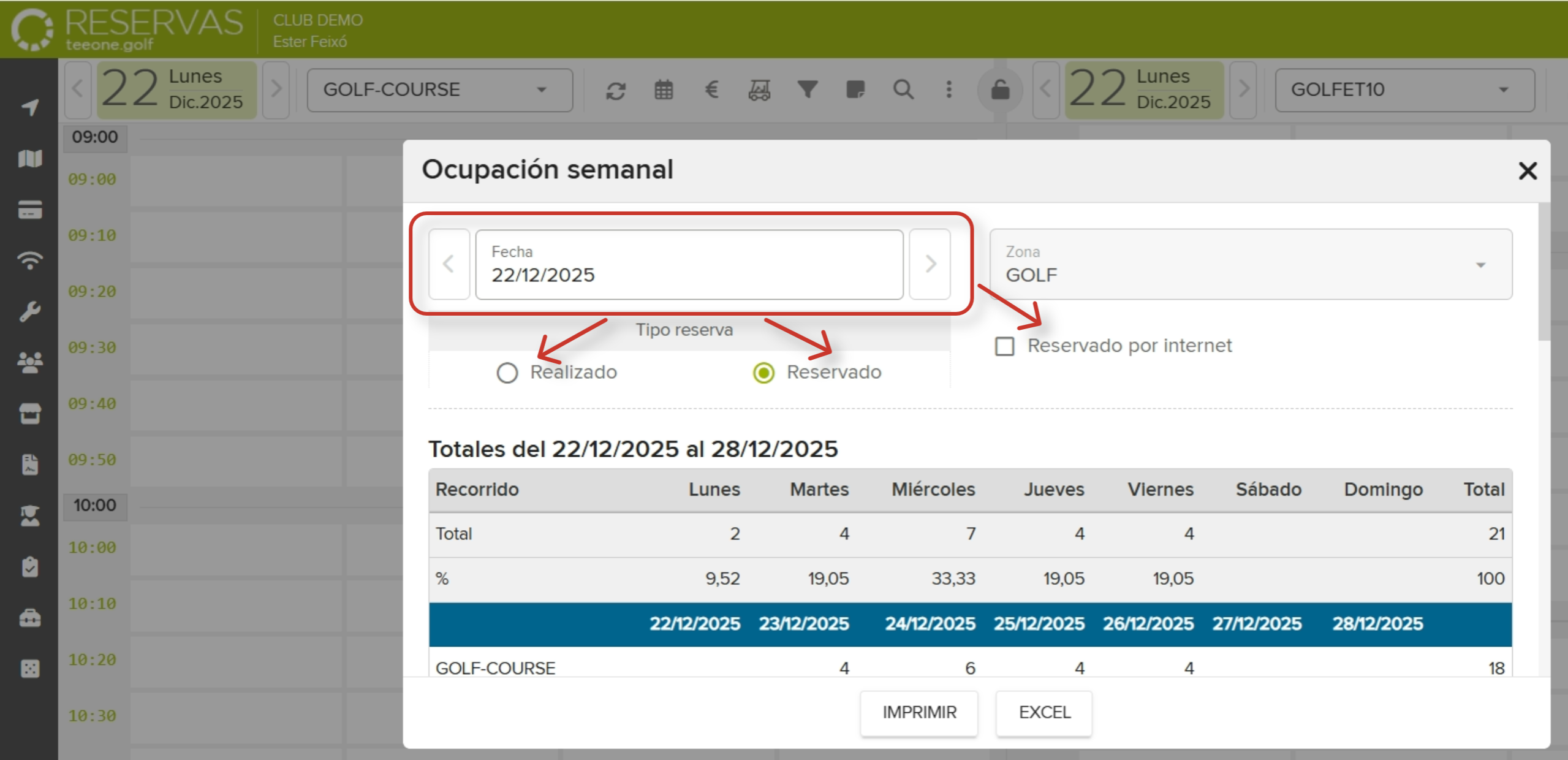Click the refresh icon in the toolbar
The height and width of the screenshot is (760, 1568).
pyautogui.click(x=616, y=90)
